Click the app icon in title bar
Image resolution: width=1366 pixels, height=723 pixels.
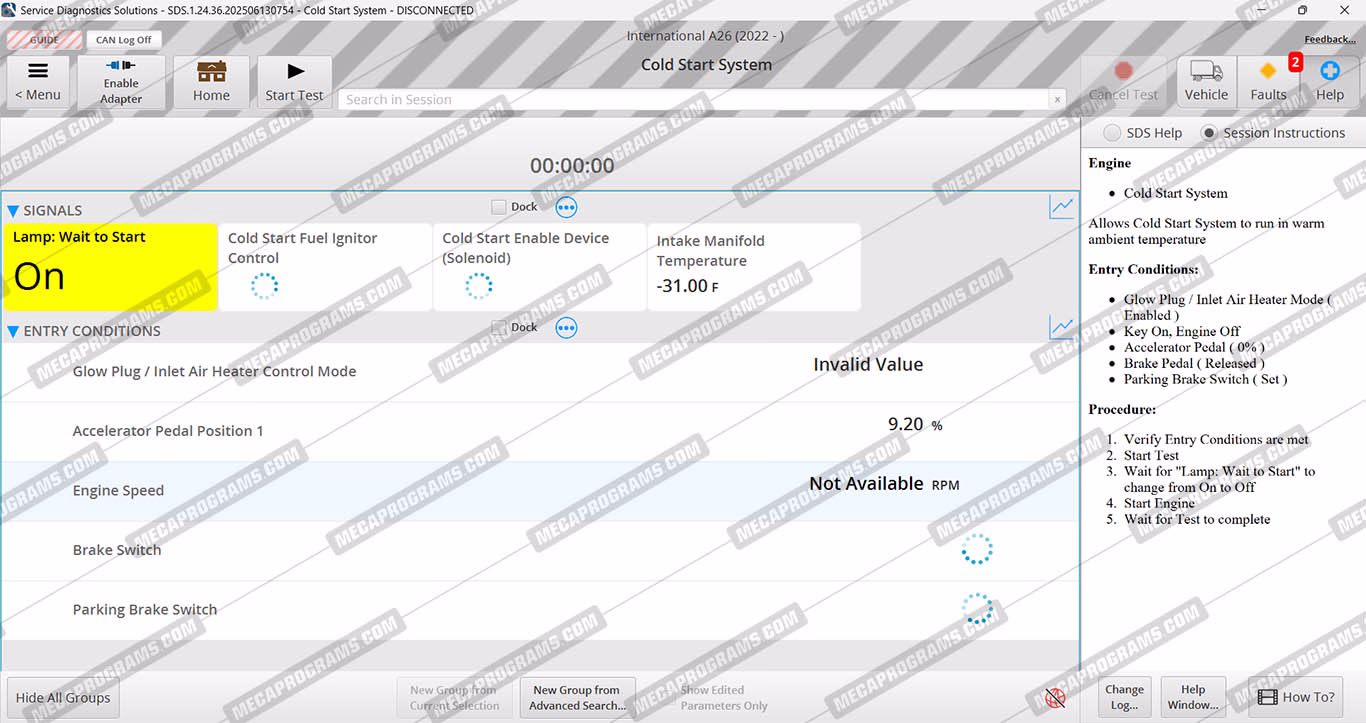pyautogui.click(x=9, y=10)
